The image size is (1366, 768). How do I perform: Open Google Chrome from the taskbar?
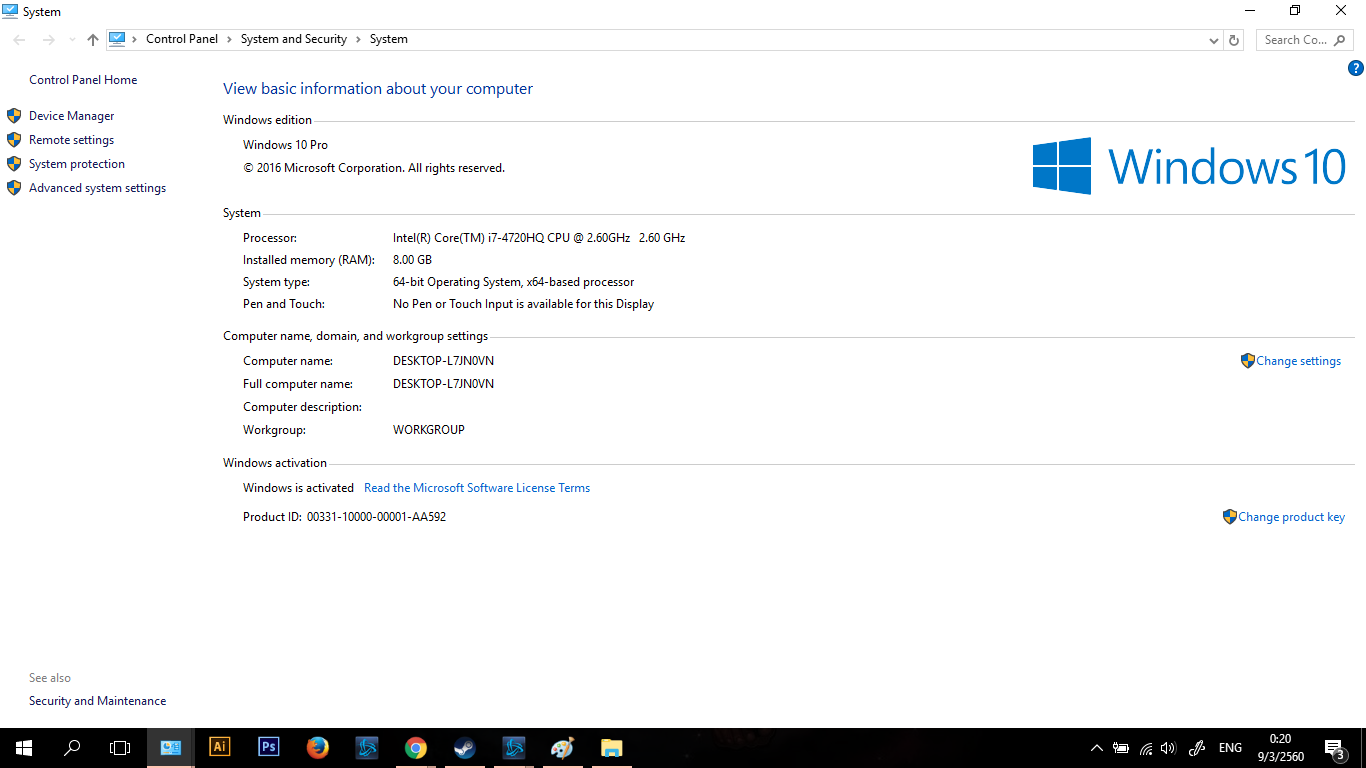click(416, 747)
